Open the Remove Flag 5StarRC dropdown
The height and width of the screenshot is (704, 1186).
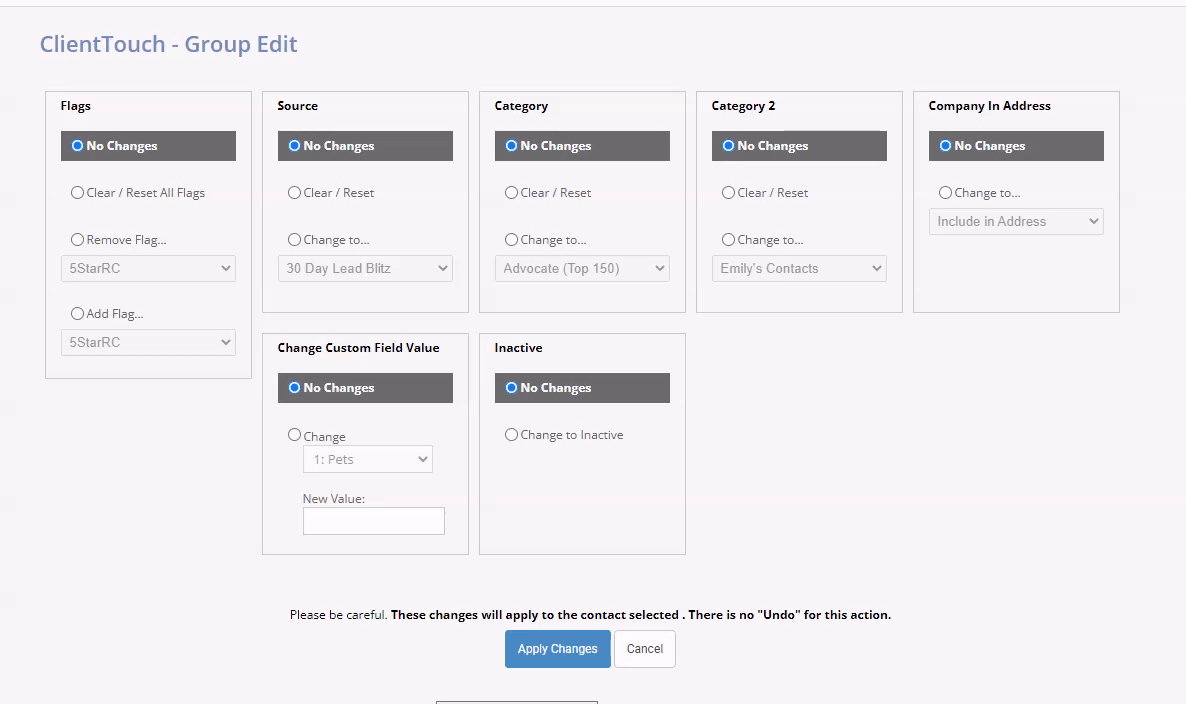point(148,268)
